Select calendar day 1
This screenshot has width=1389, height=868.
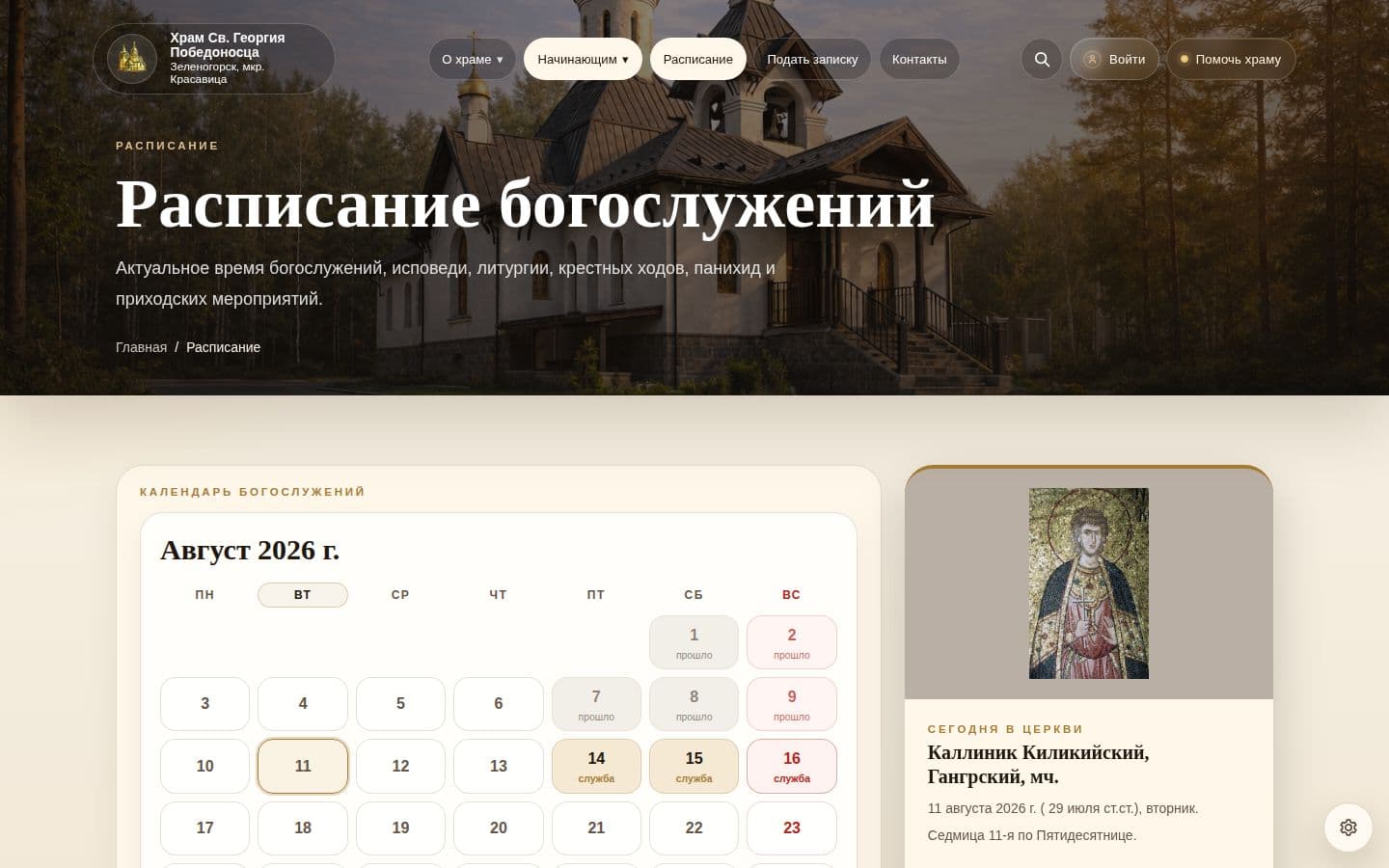coord(694,642)
